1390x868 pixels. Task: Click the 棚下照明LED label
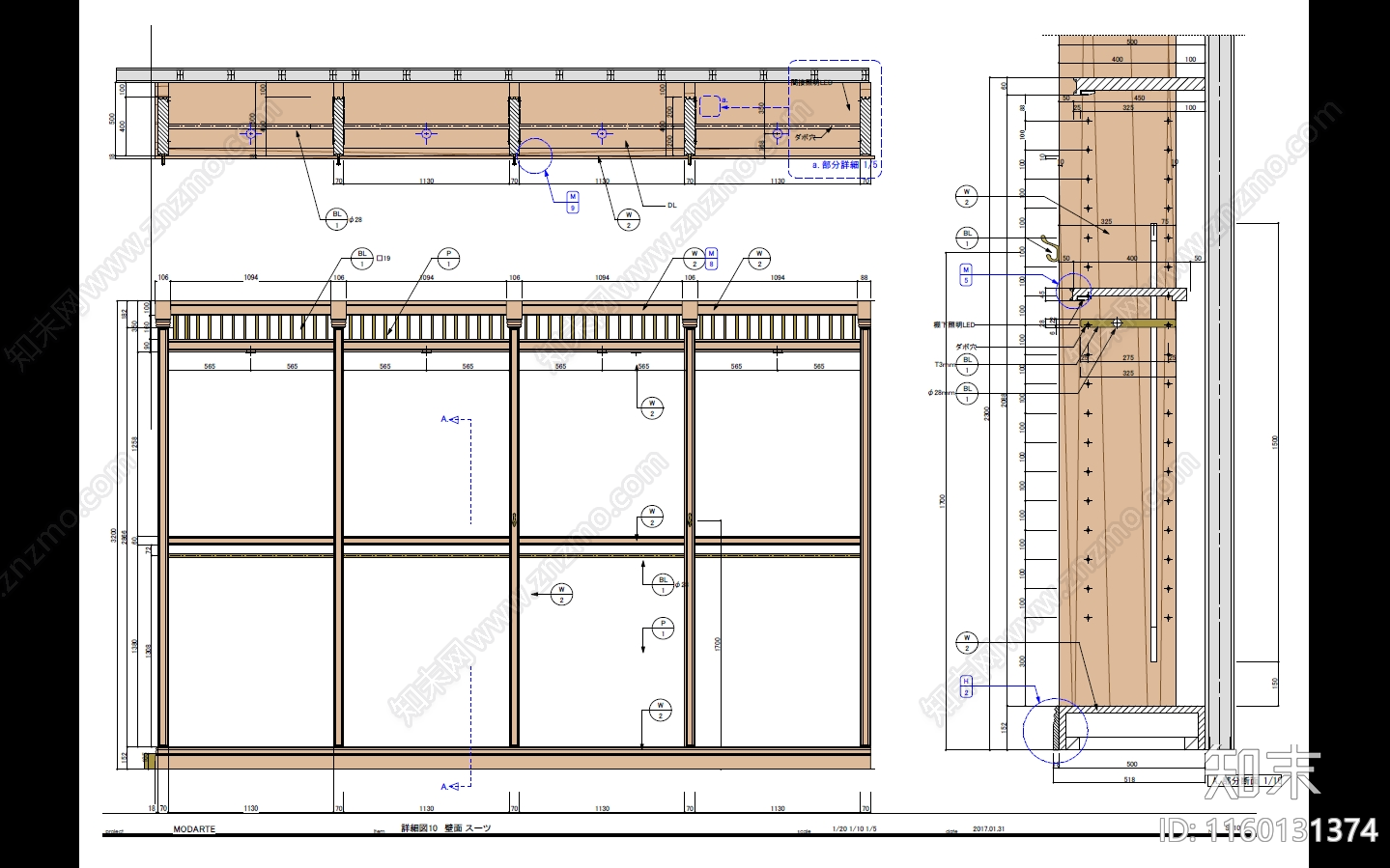point(954,325)
